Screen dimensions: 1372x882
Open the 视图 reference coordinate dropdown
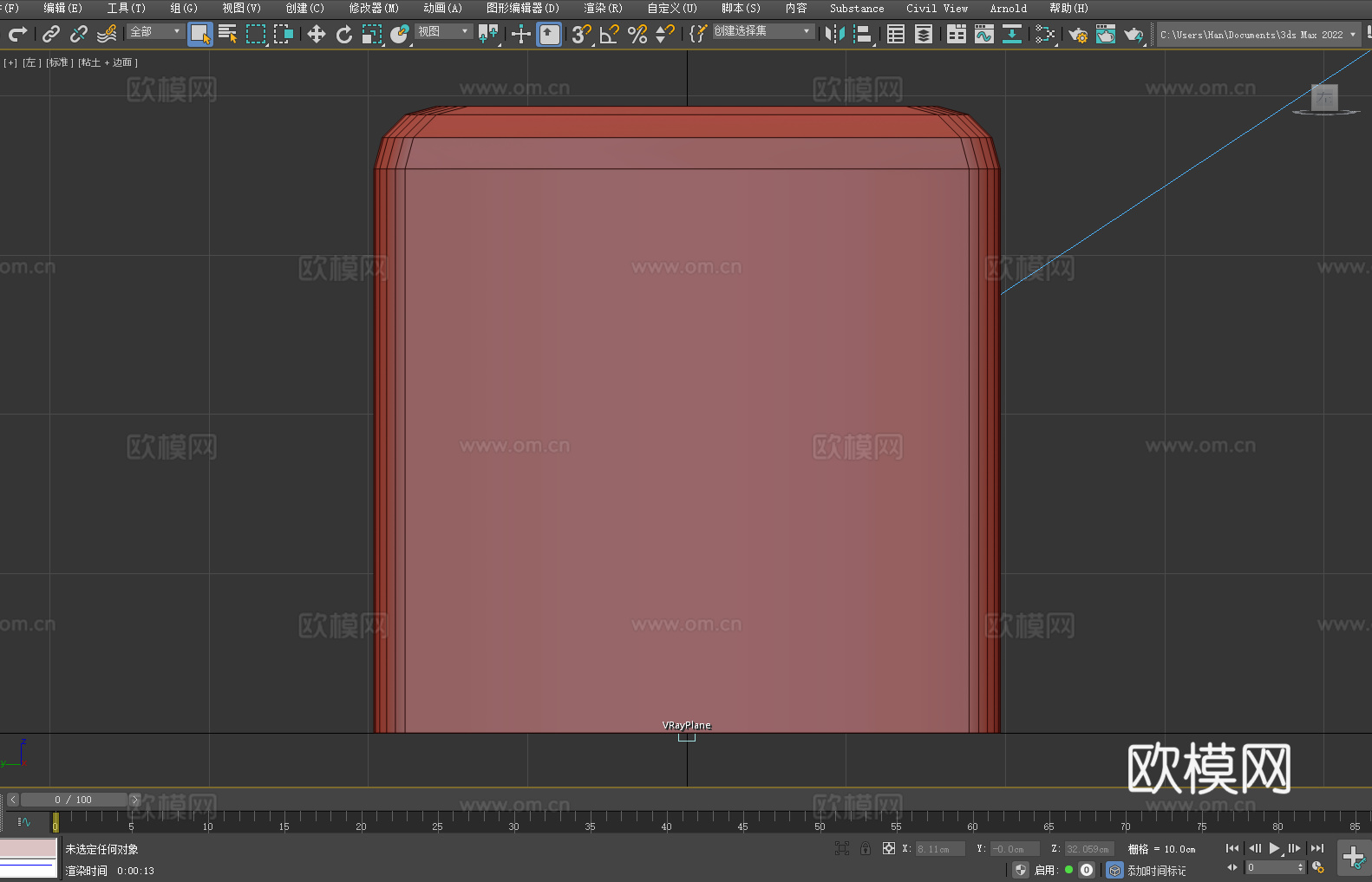443,31
